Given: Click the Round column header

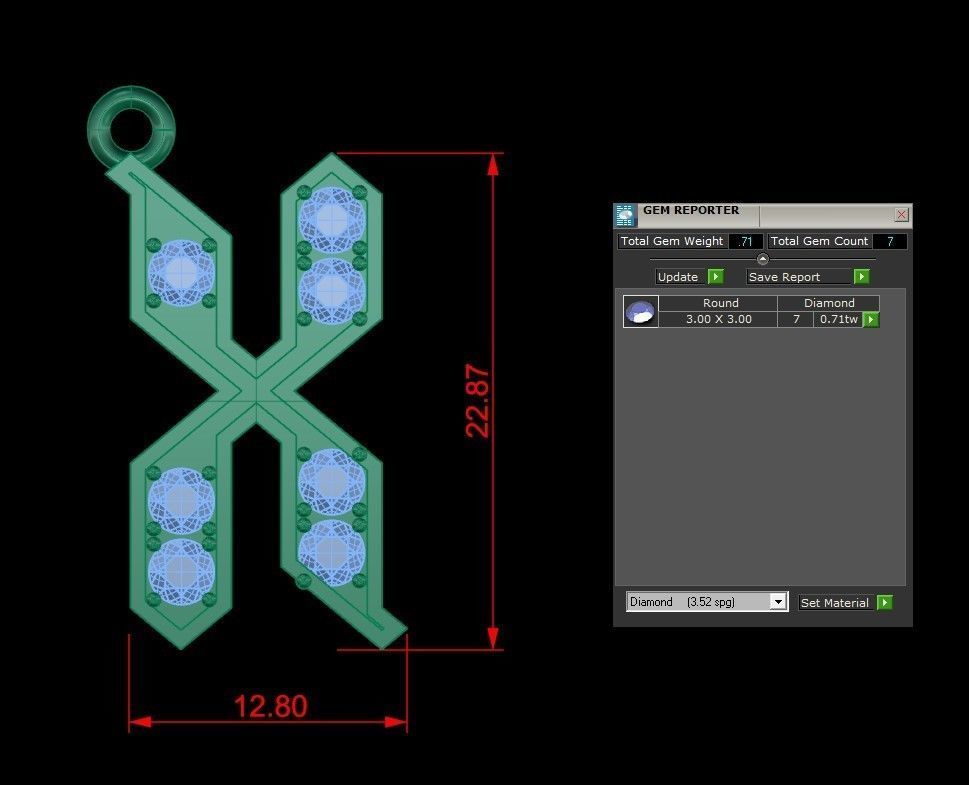Looking at the screenshot, I should 718,303.
